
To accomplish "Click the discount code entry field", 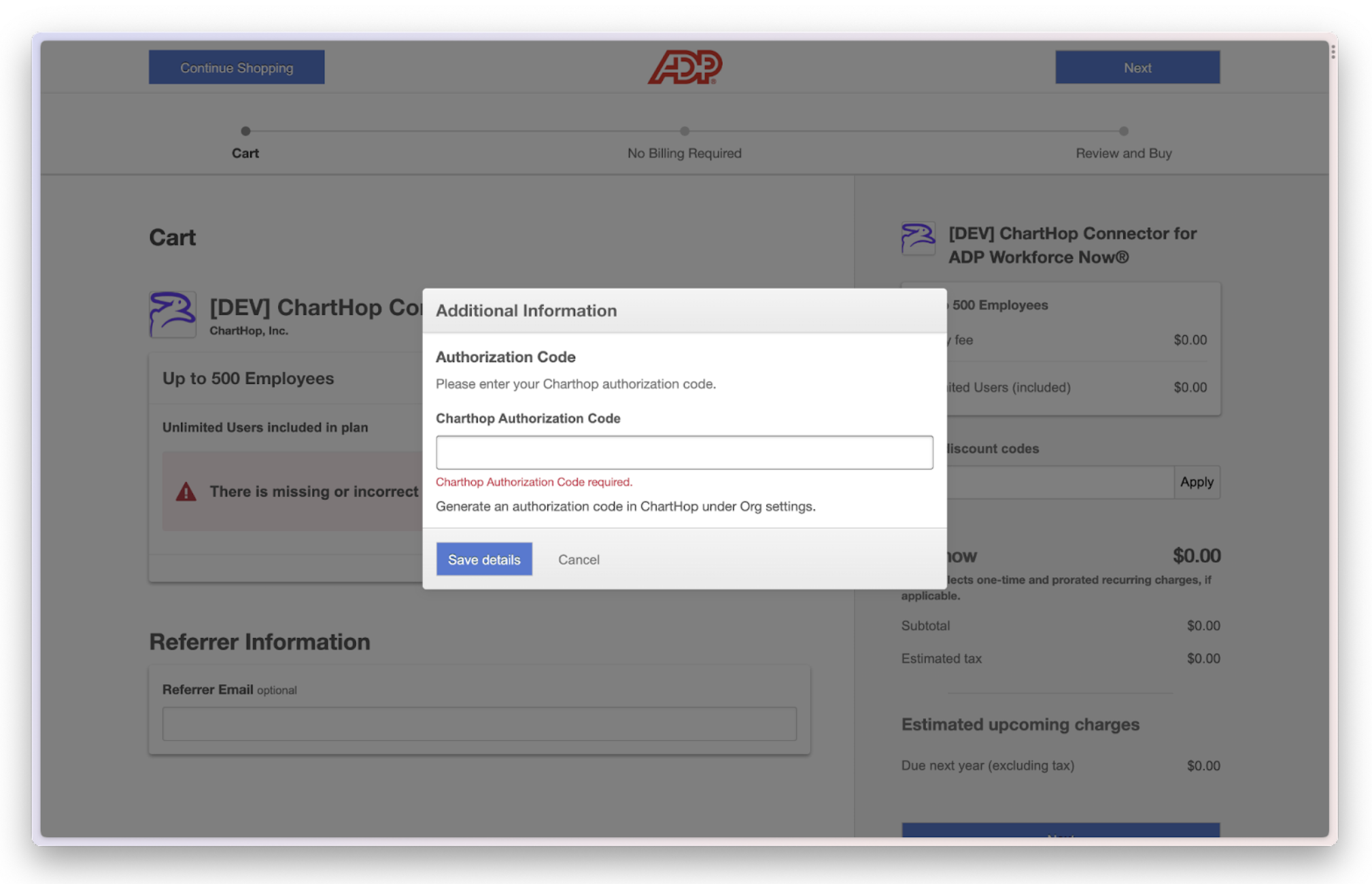I will tap(1061, 482).
